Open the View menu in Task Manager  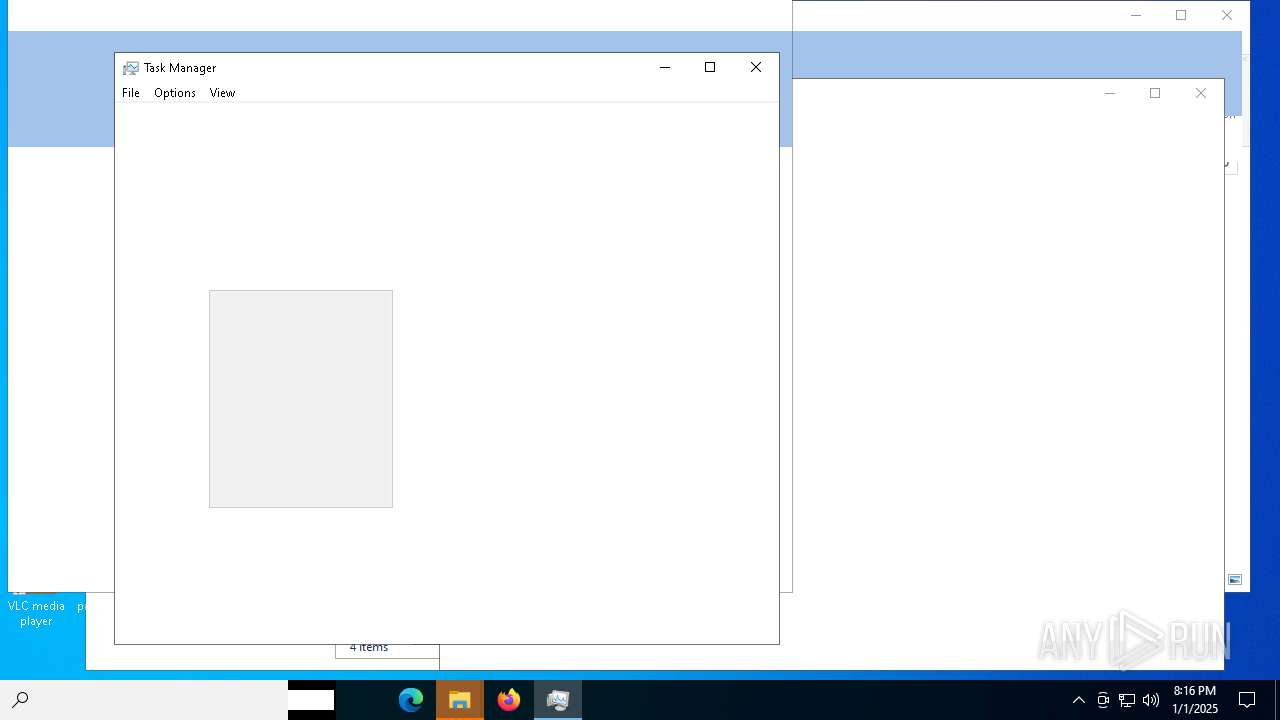[222, 93]
